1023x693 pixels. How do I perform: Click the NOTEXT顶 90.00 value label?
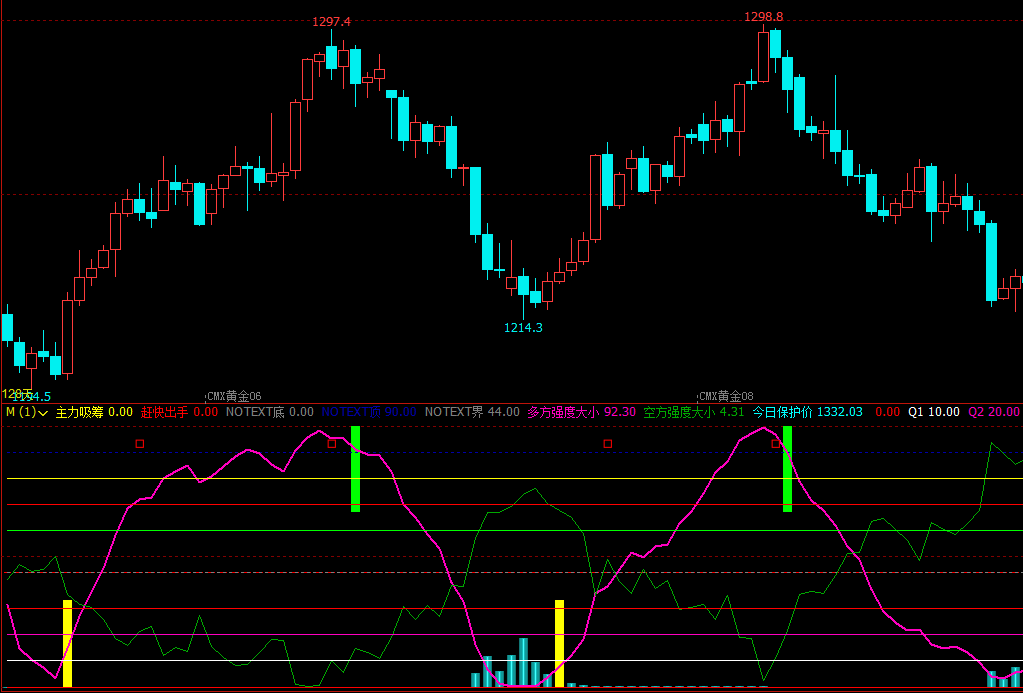(369, 412)
